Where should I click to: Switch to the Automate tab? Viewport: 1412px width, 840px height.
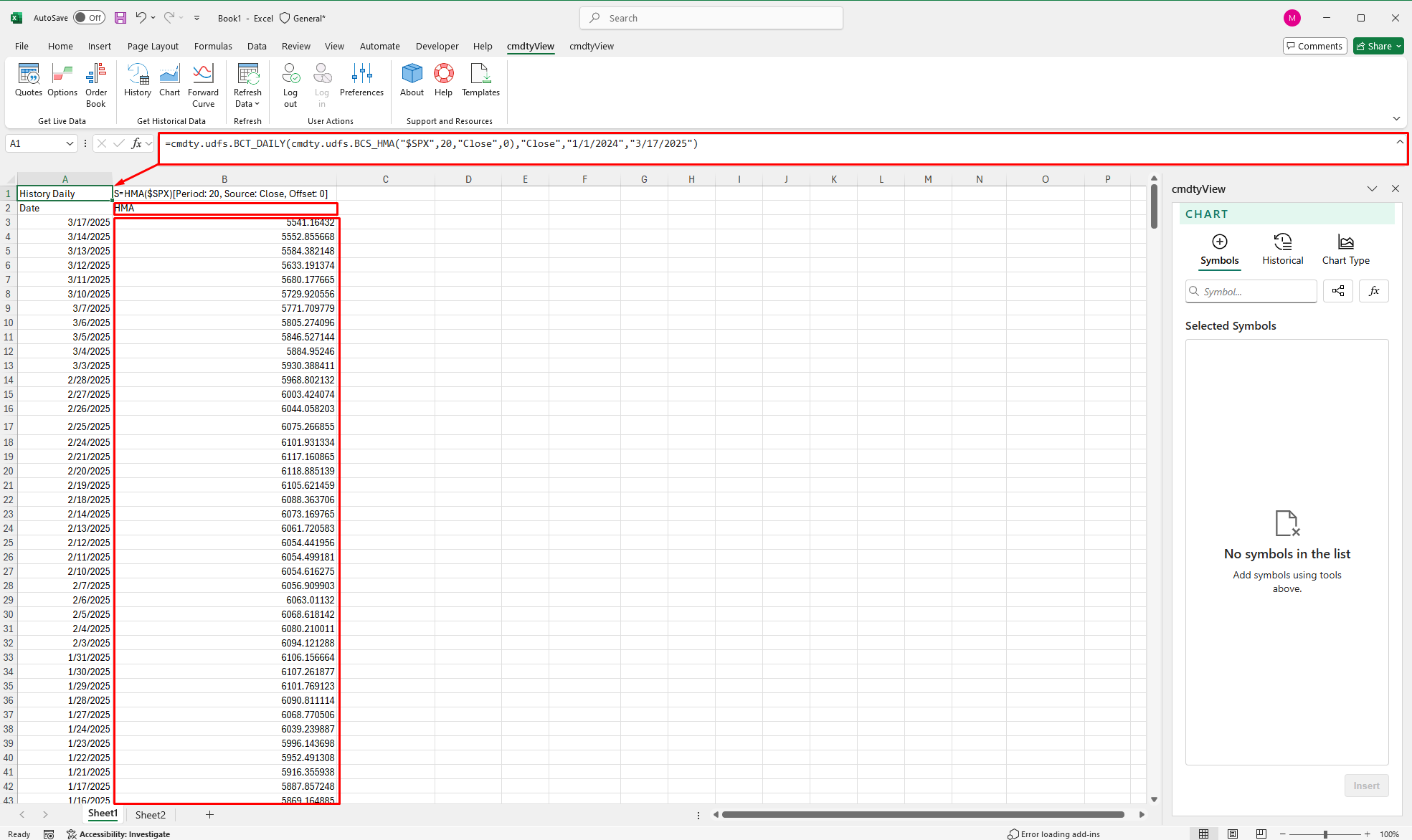tap(380, 46)
